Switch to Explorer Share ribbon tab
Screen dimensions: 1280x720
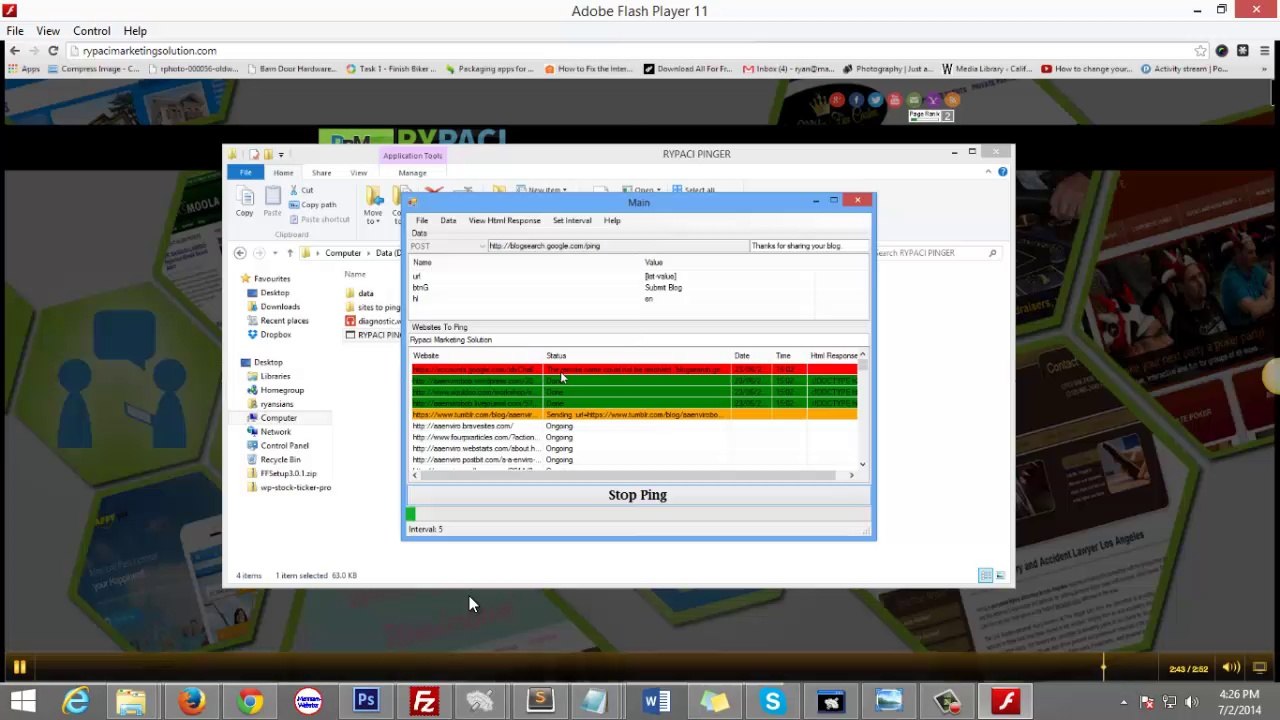click(321, 173)
